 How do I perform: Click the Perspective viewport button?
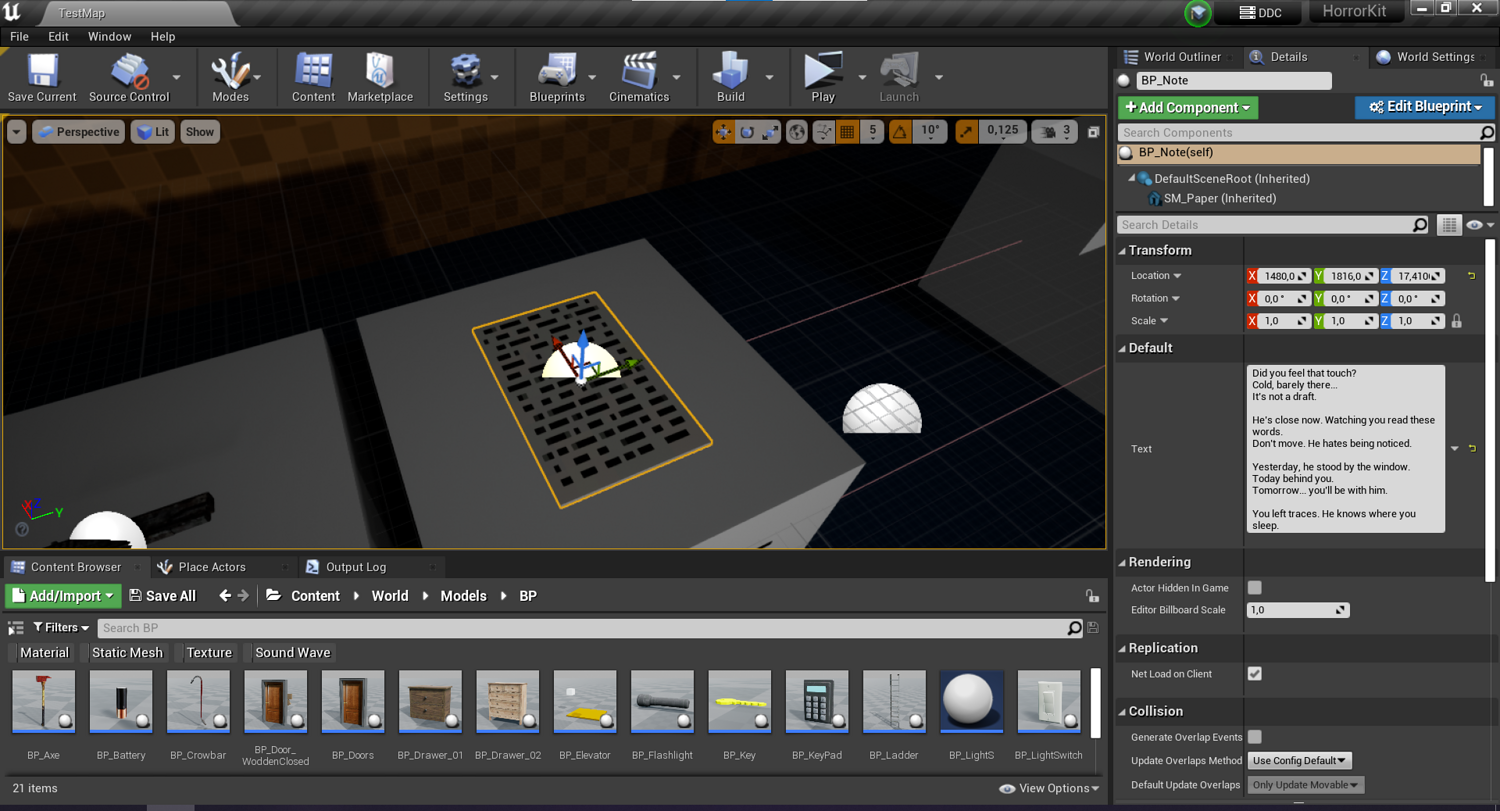click(x=78, y=132)
